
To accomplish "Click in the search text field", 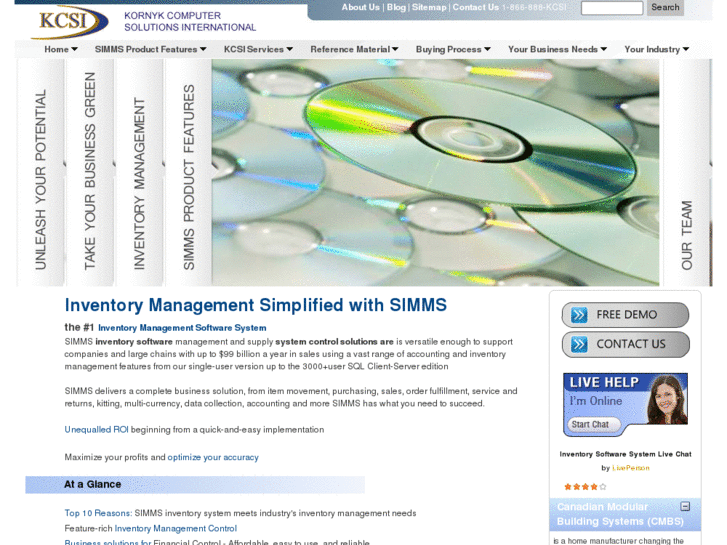I will 612,8.
